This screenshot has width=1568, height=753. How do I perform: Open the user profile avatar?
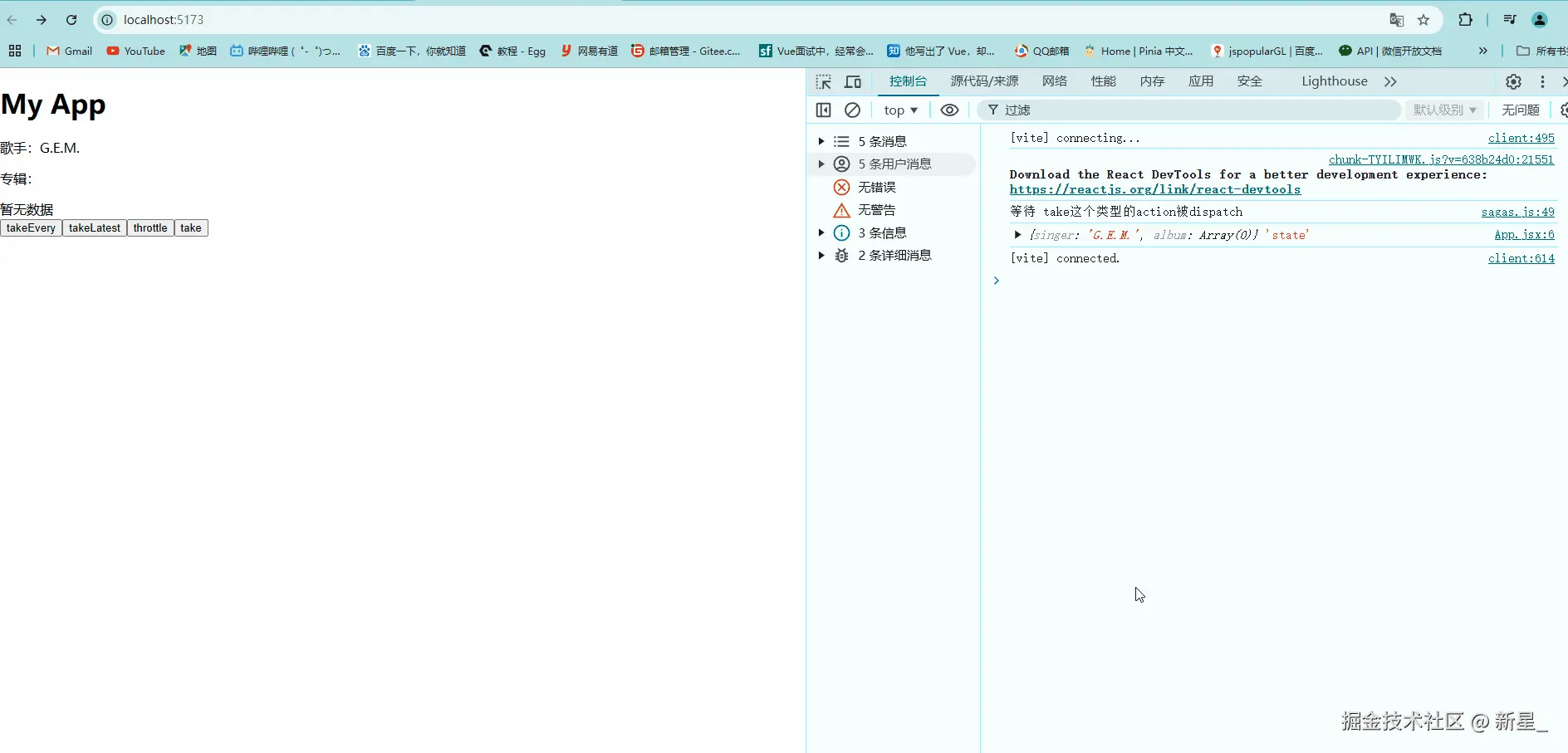coord(1540,20)
